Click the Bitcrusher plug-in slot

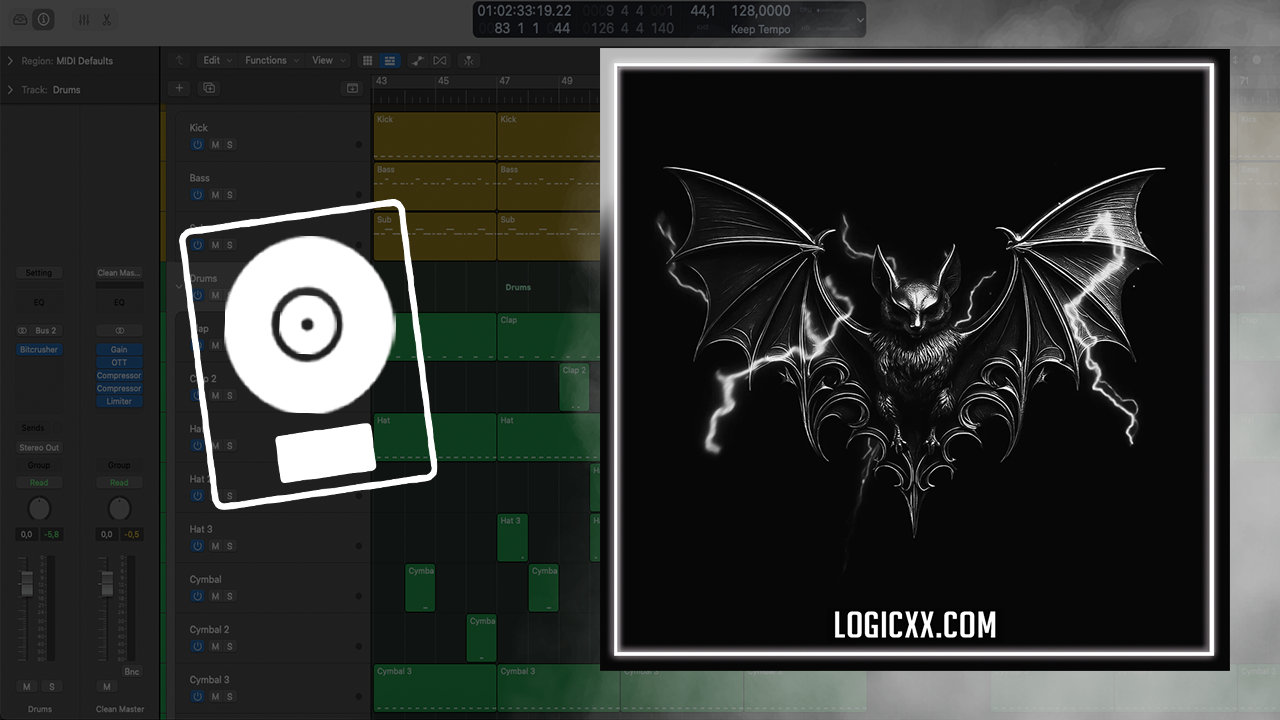tap(39, 350)
